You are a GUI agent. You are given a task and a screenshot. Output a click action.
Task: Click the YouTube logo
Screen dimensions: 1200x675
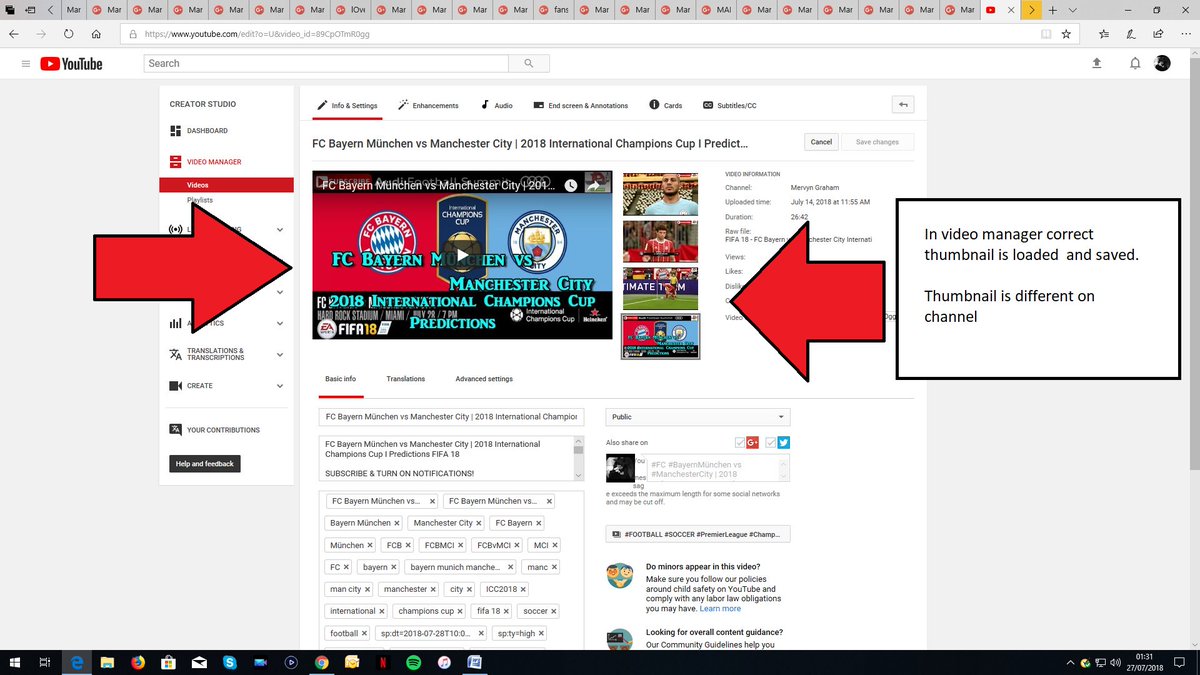tap(71, 63)
